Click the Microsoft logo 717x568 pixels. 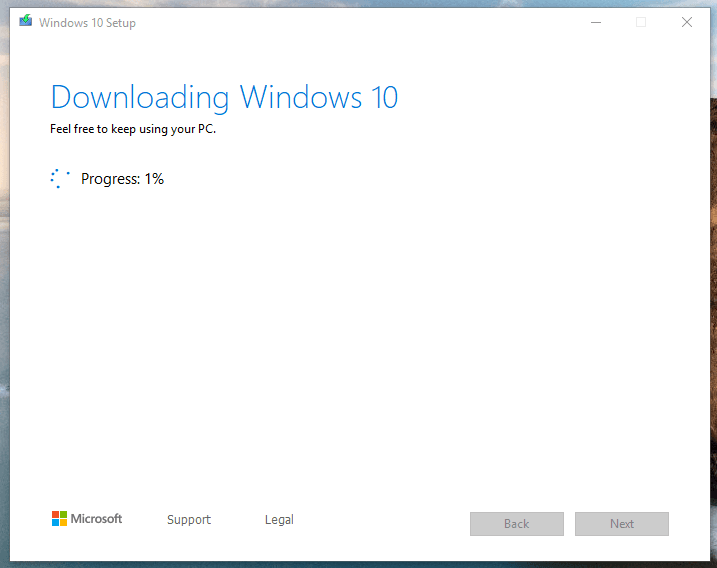coord(87,519)
